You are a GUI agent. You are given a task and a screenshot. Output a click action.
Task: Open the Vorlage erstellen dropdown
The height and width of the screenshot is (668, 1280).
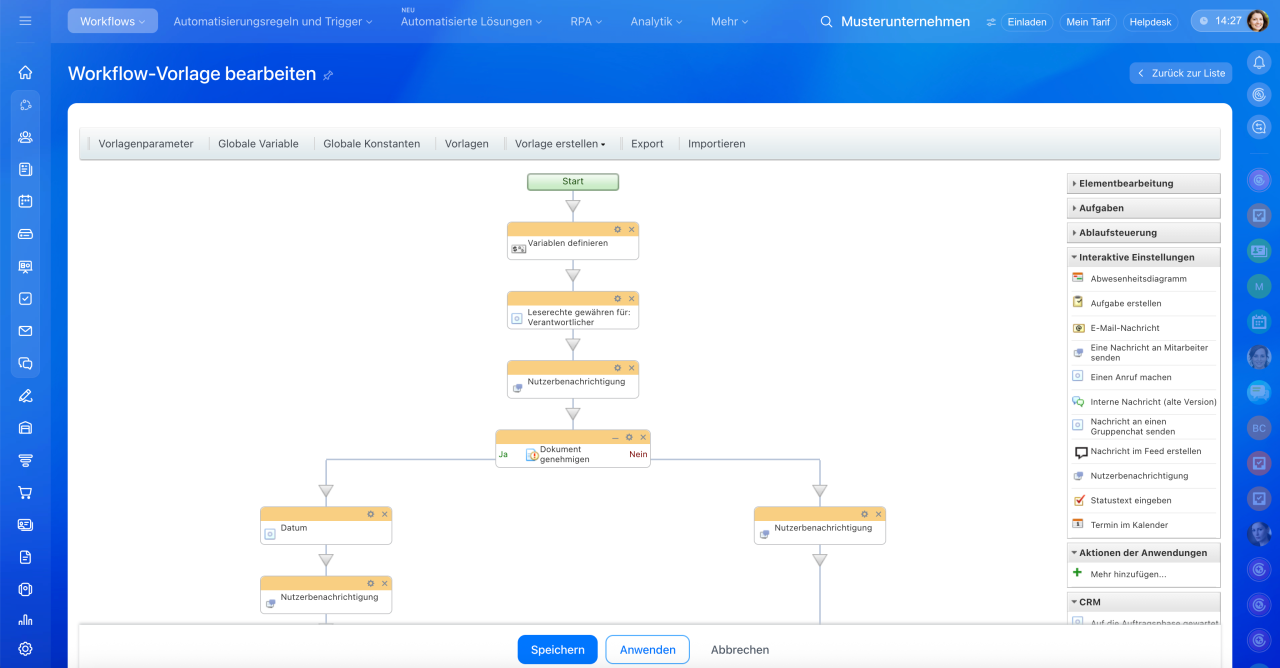pos(560,144)
